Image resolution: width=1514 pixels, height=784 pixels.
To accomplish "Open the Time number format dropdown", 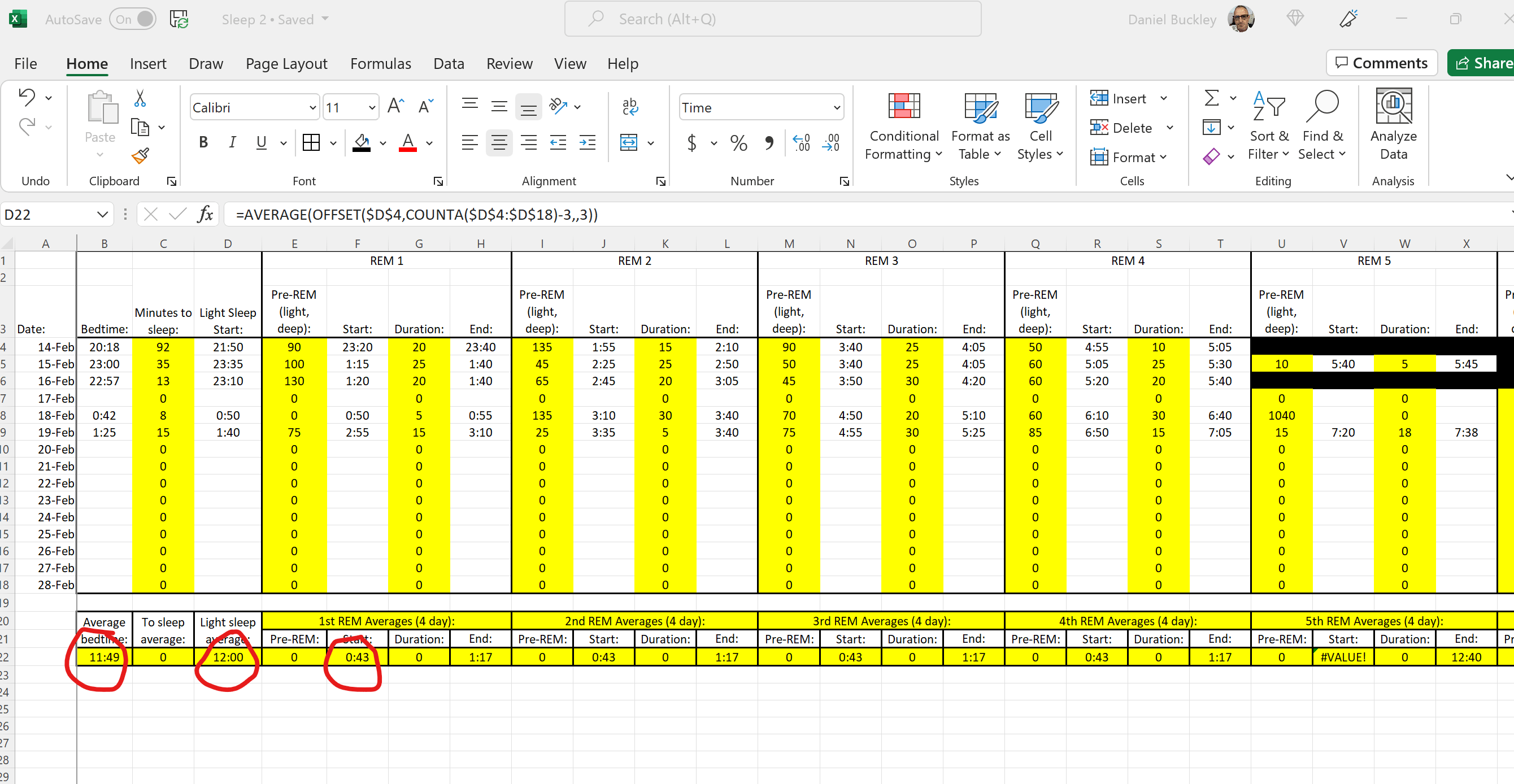I will tap(836, 107).
